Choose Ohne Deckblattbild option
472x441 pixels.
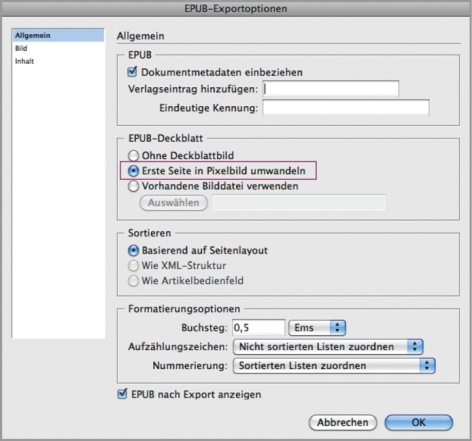coord(133,156)
